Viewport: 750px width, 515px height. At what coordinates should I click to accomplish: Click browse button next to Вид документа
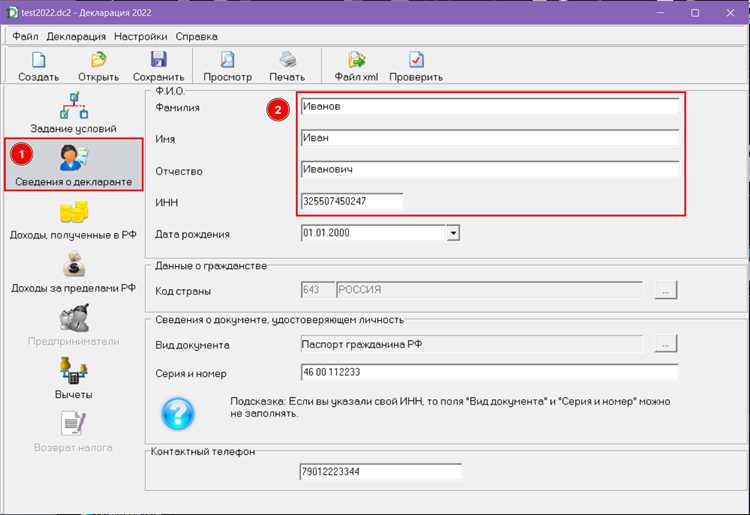pyautogui.click(x=665, y=344)
